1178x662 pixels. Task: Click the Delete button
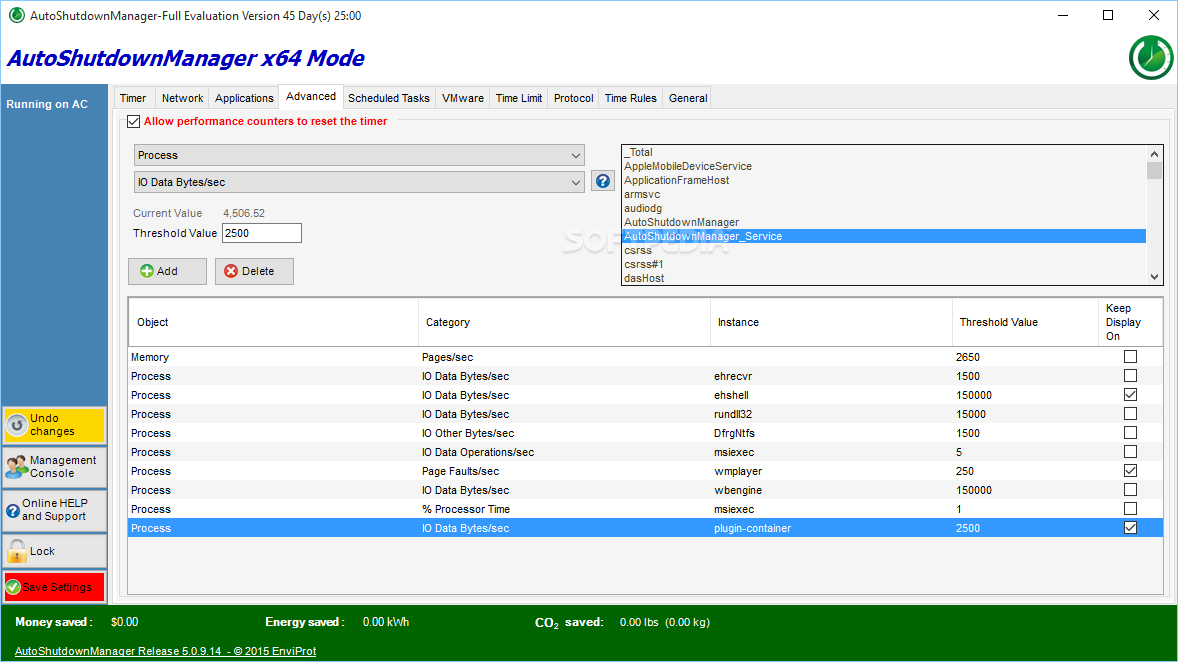click(x=254, y=271)
